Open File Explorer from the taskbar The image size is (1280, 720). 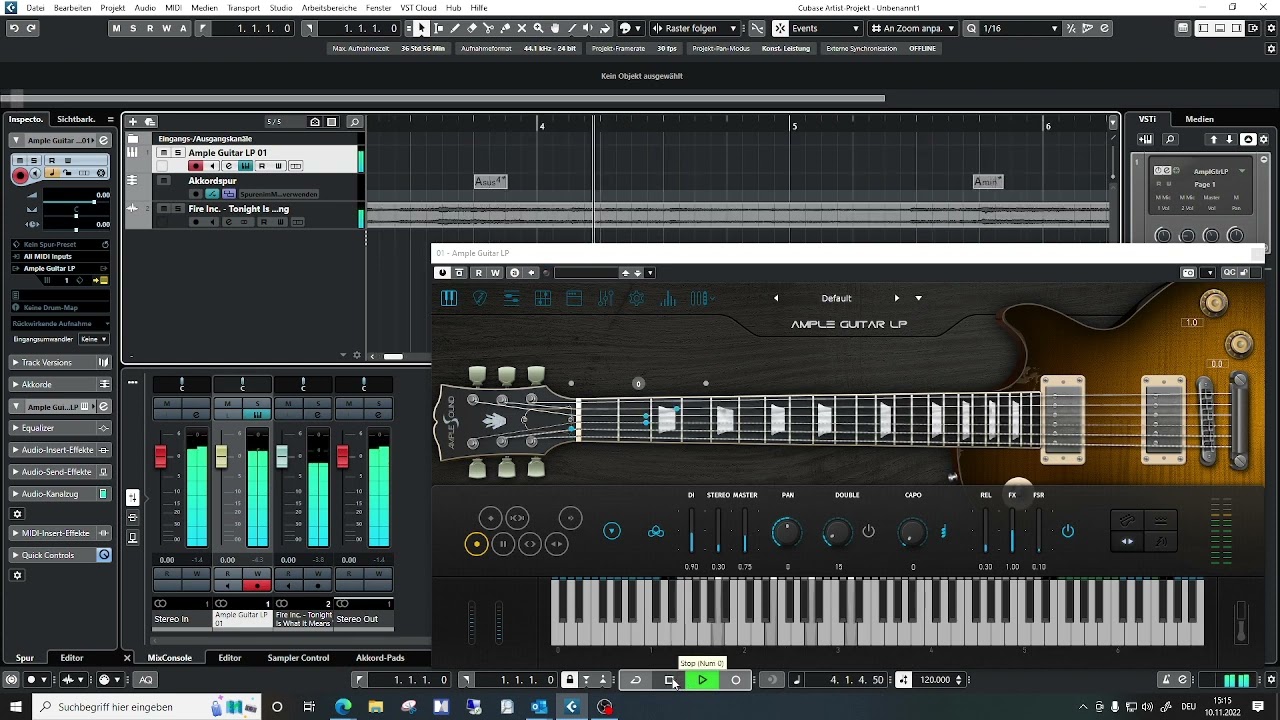pyautogui.click(x=376, y=707)
